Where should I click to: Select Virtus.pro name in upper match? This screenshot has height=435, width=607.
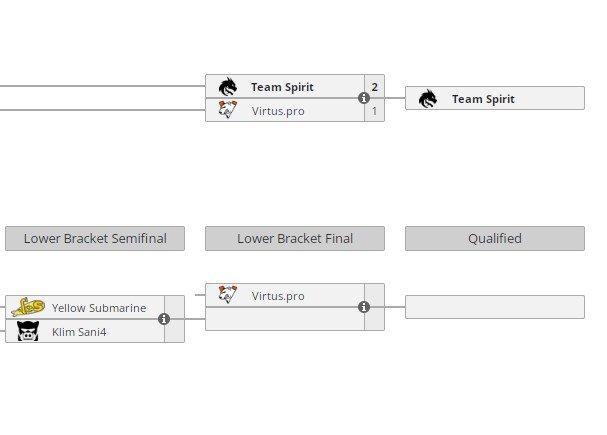click(x=278, y=110)
